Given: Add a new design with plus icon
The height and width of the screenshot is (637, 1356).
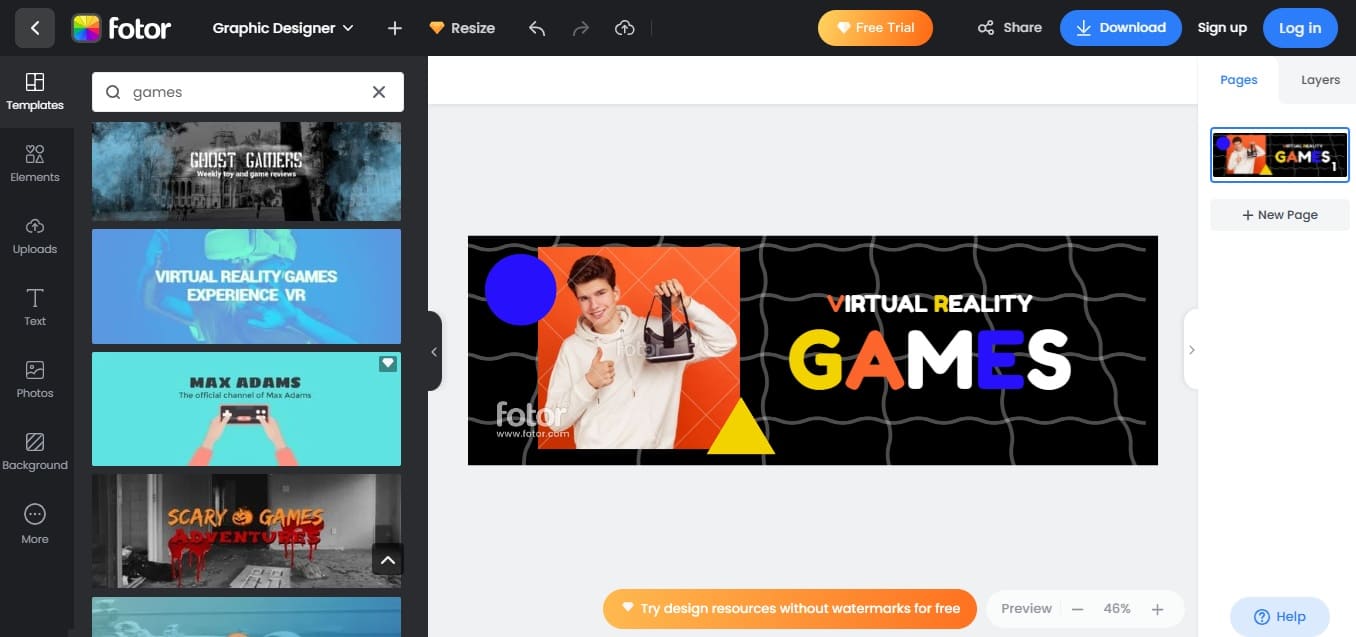Looking at the screenshot, I should point(395,28).
